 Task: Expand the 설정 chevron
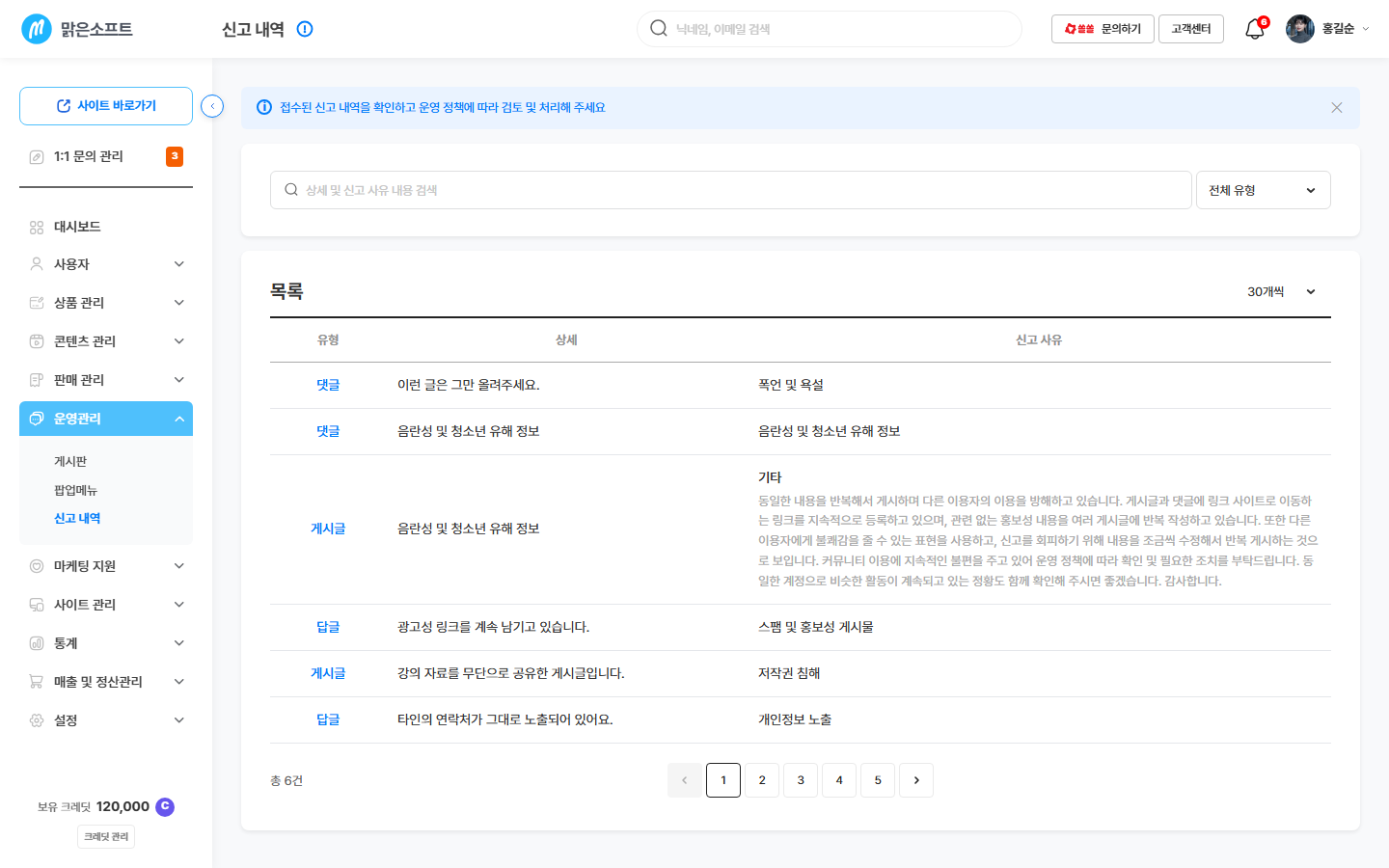179,720
